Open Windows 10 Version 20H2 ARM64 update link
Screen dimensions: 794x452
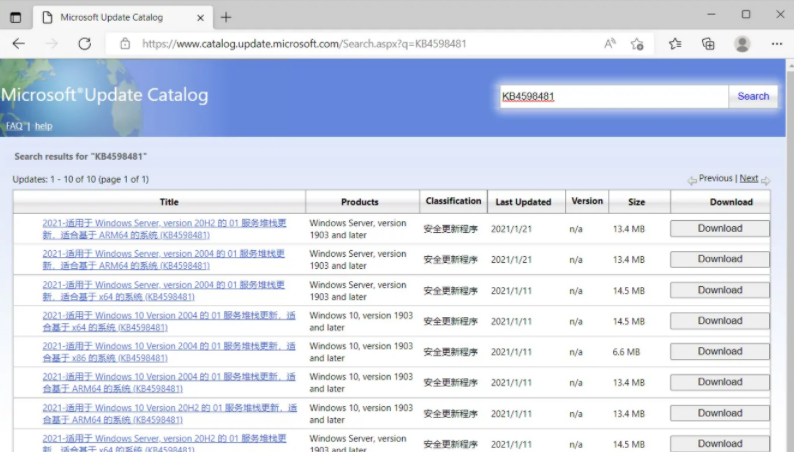pyautogui.click(x=170, y=414)
